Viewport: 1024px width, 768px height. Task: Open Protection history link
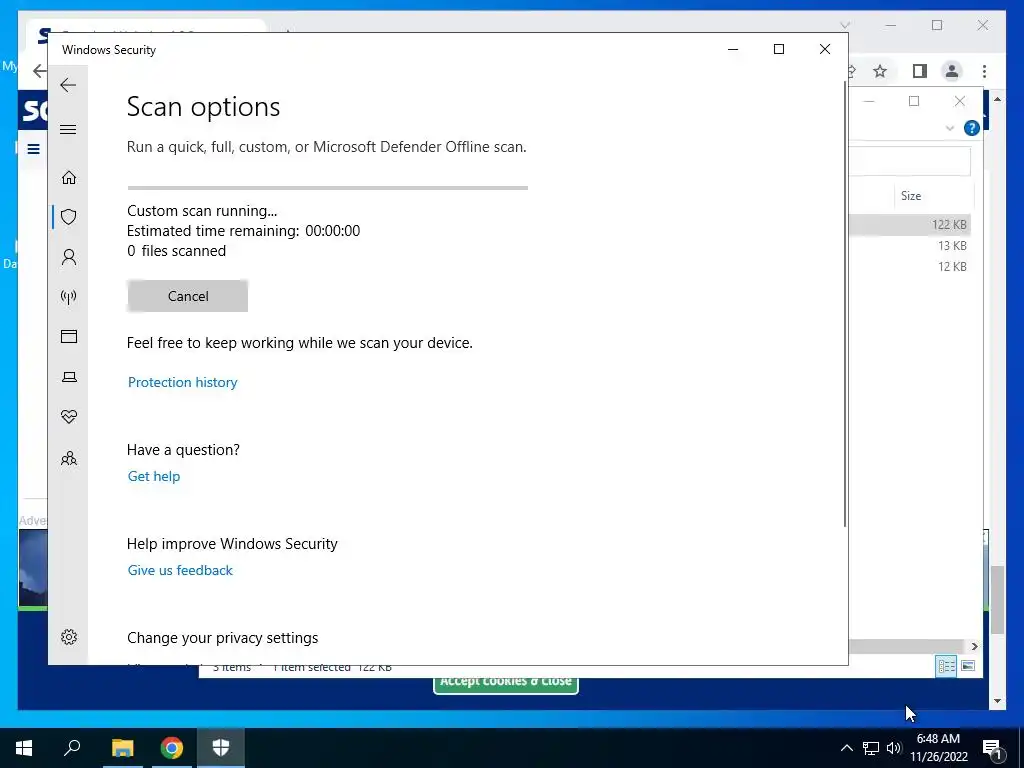click(x=182, y=382)
